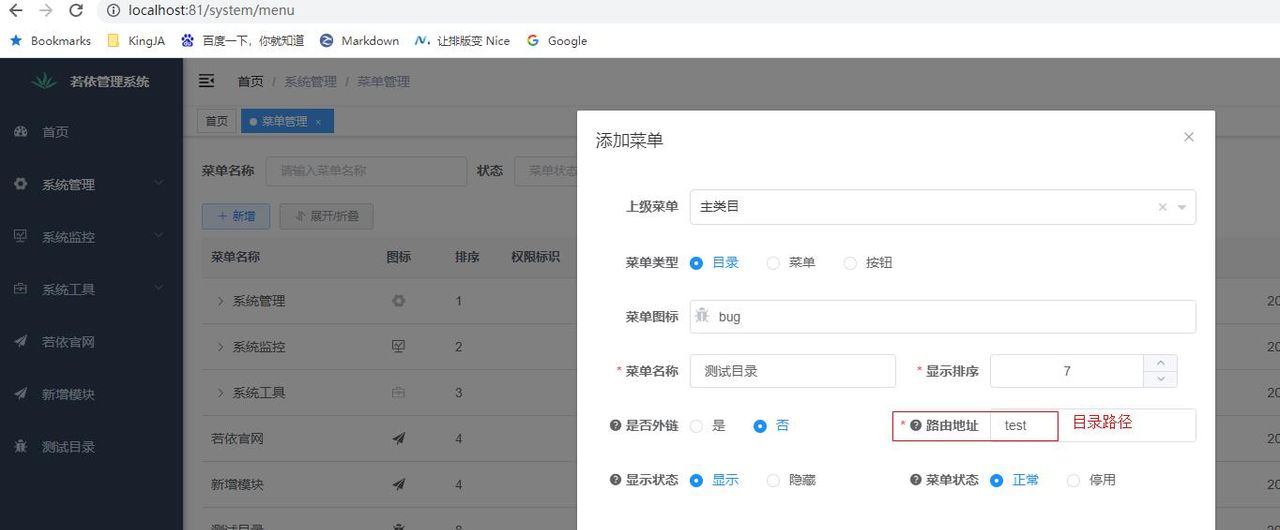Increase 显示排序 with up stepper arrow

1160,363
